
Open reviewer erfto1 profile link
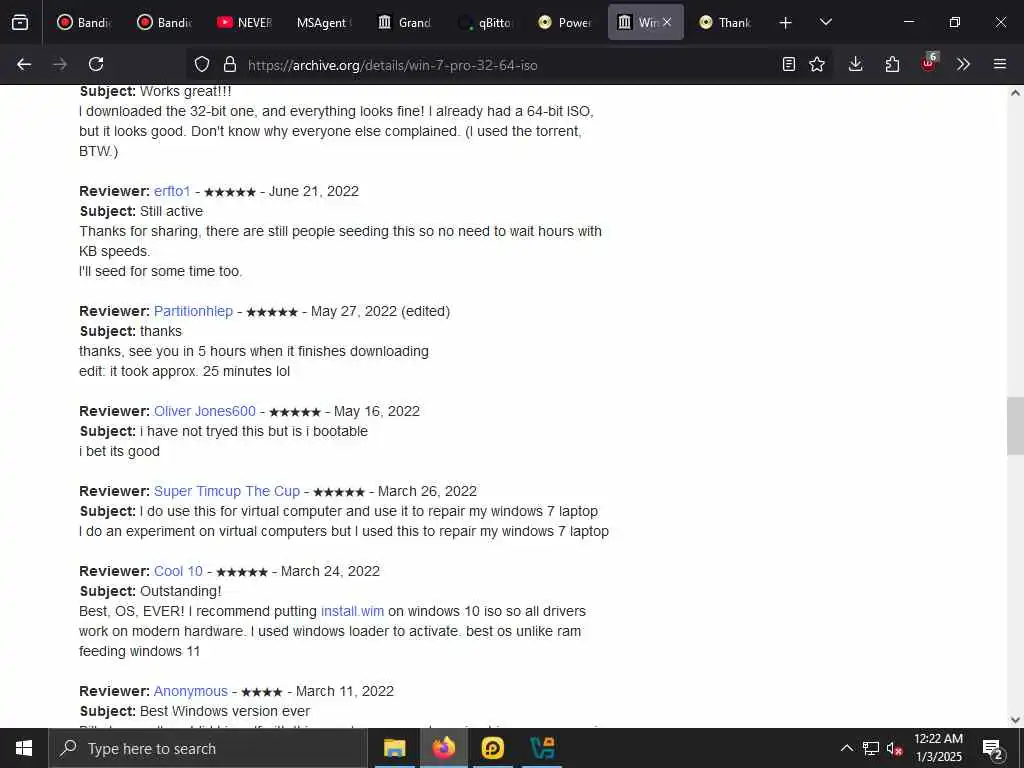(x=172, y=191)
